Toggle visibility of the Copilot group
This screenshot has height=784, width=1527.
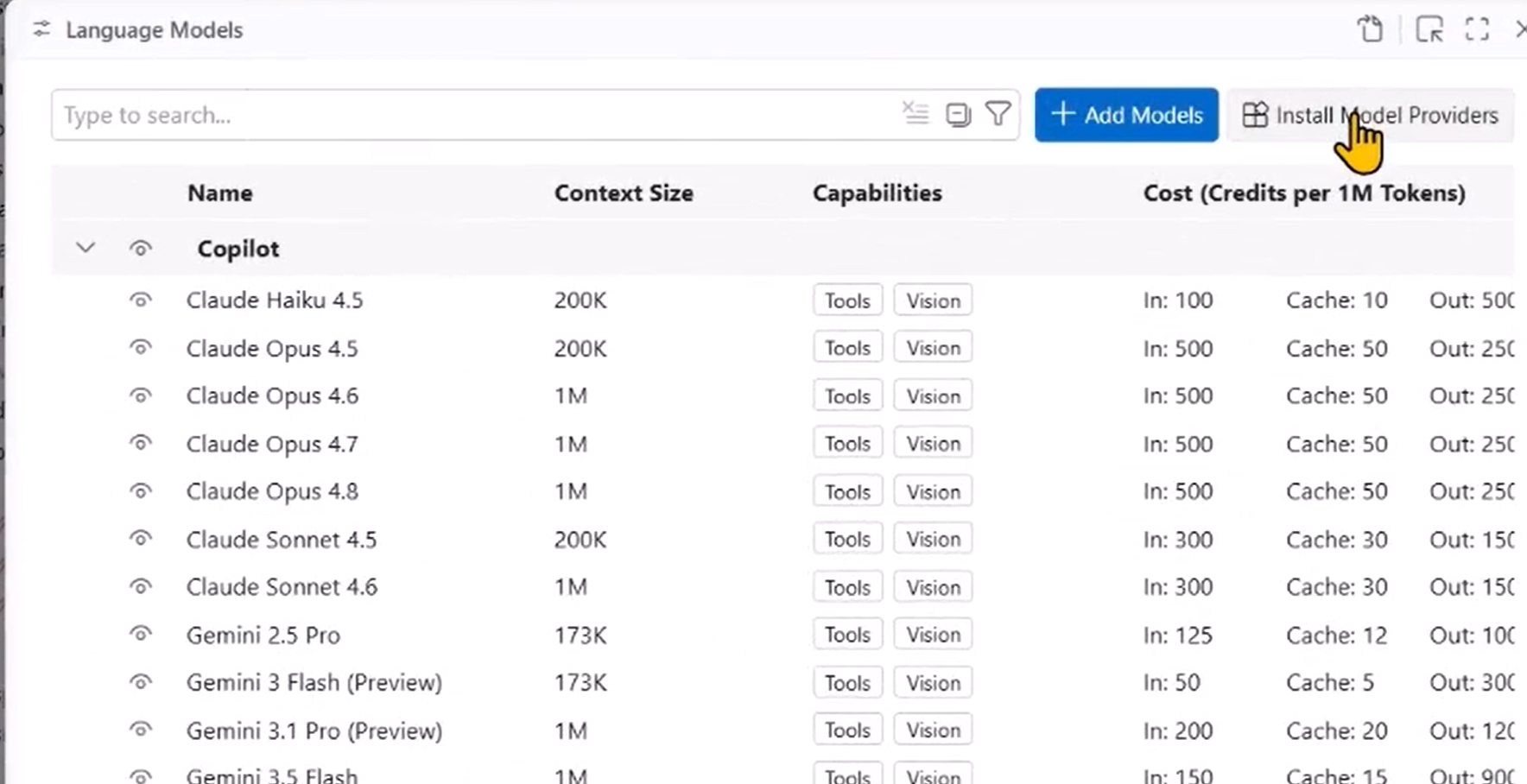141,249
